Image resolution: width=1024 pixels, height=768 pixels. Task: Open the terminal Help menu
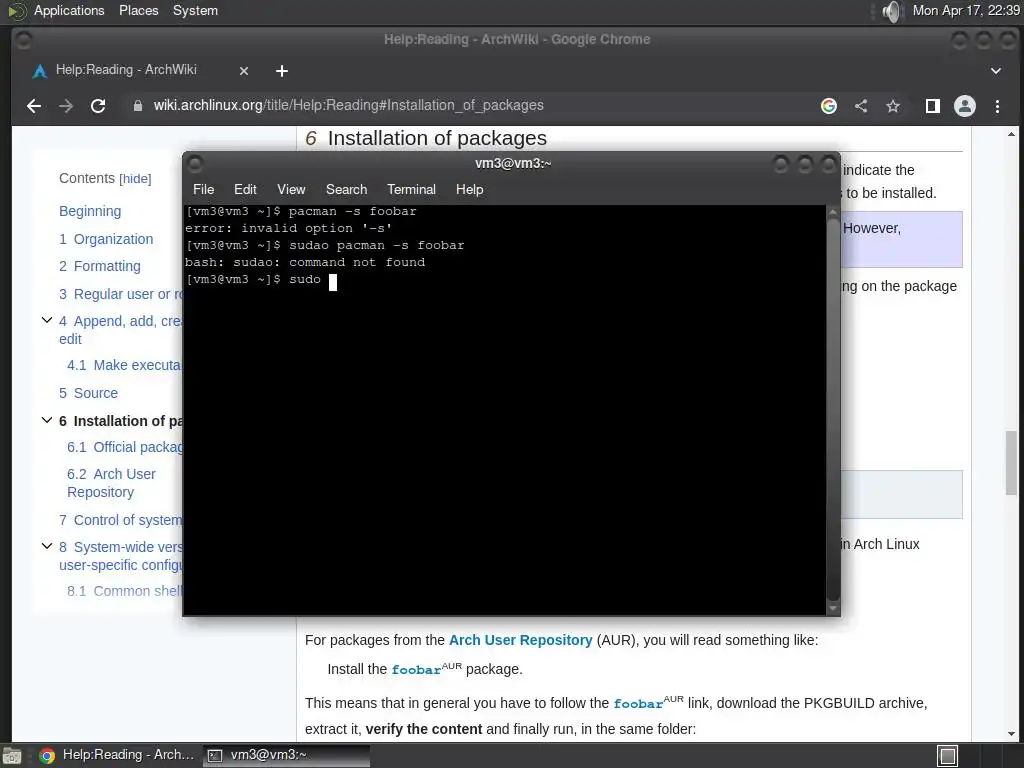point(469,189)
